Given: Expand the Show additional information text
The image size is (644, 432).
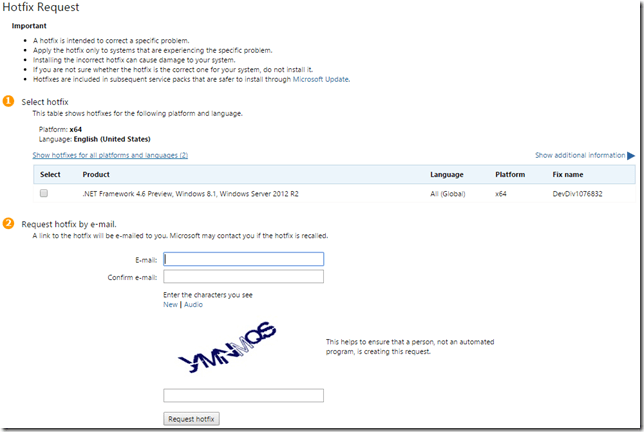Looking at the screenshot, I should [579, 156].
